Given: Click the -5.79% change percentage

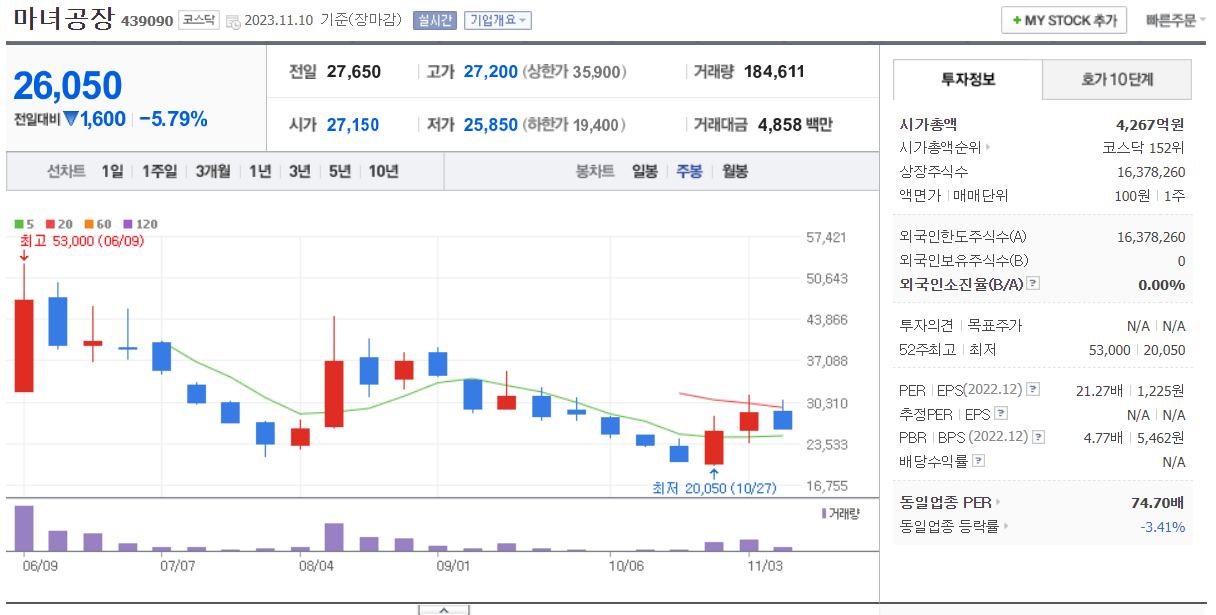Looking at the screenshot, I should 174,119.
